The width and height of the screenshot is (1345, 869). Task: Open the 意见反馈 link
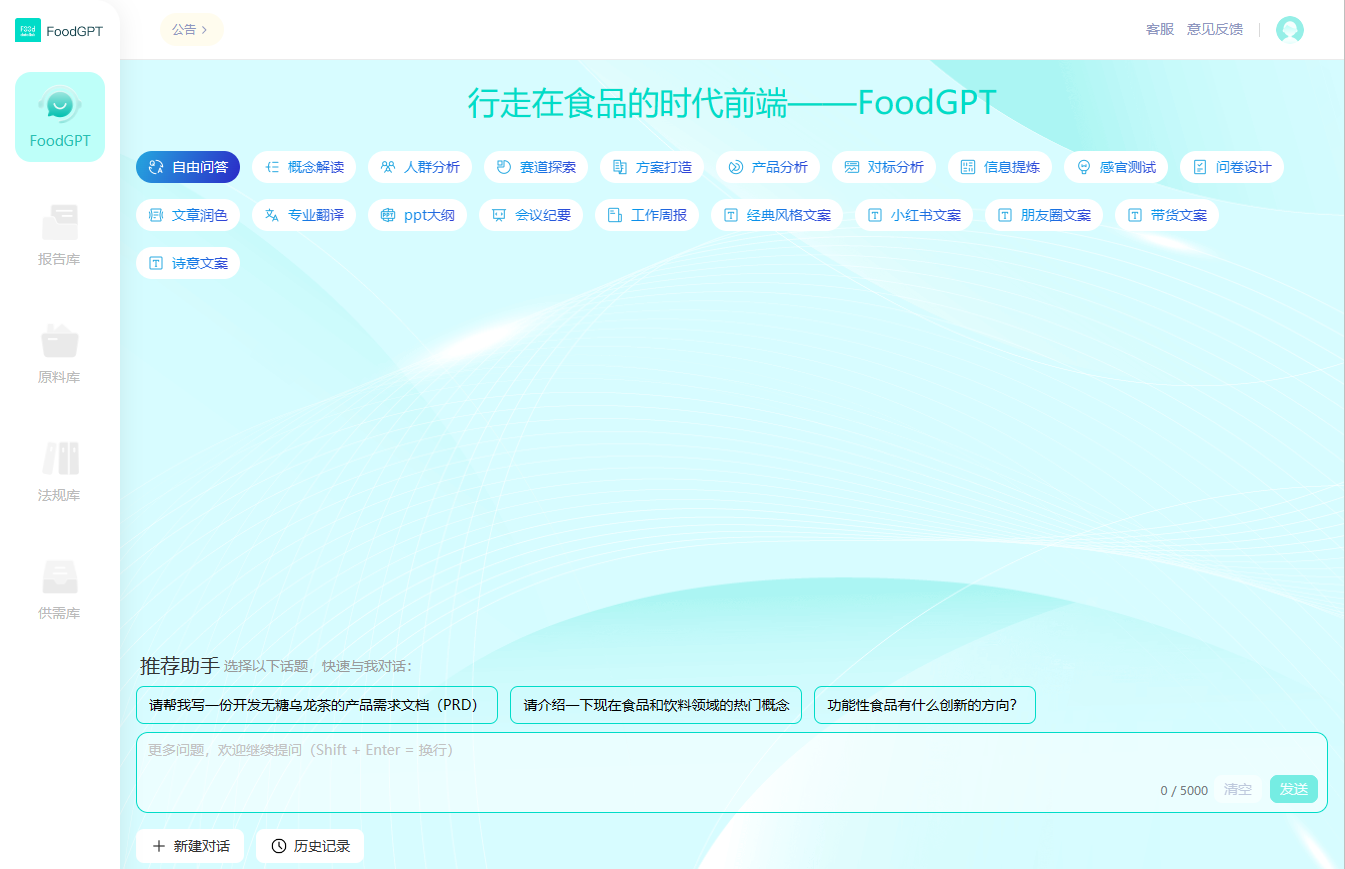[x=1215, y=30]
